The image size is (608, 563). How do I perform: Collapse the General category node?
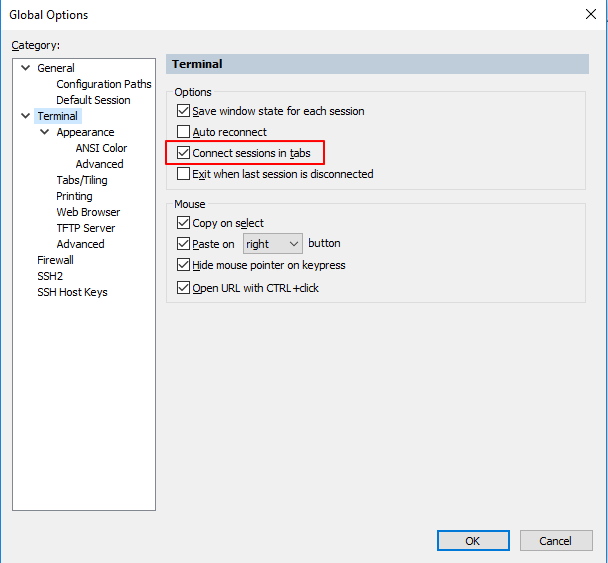(x=25, y=68)
